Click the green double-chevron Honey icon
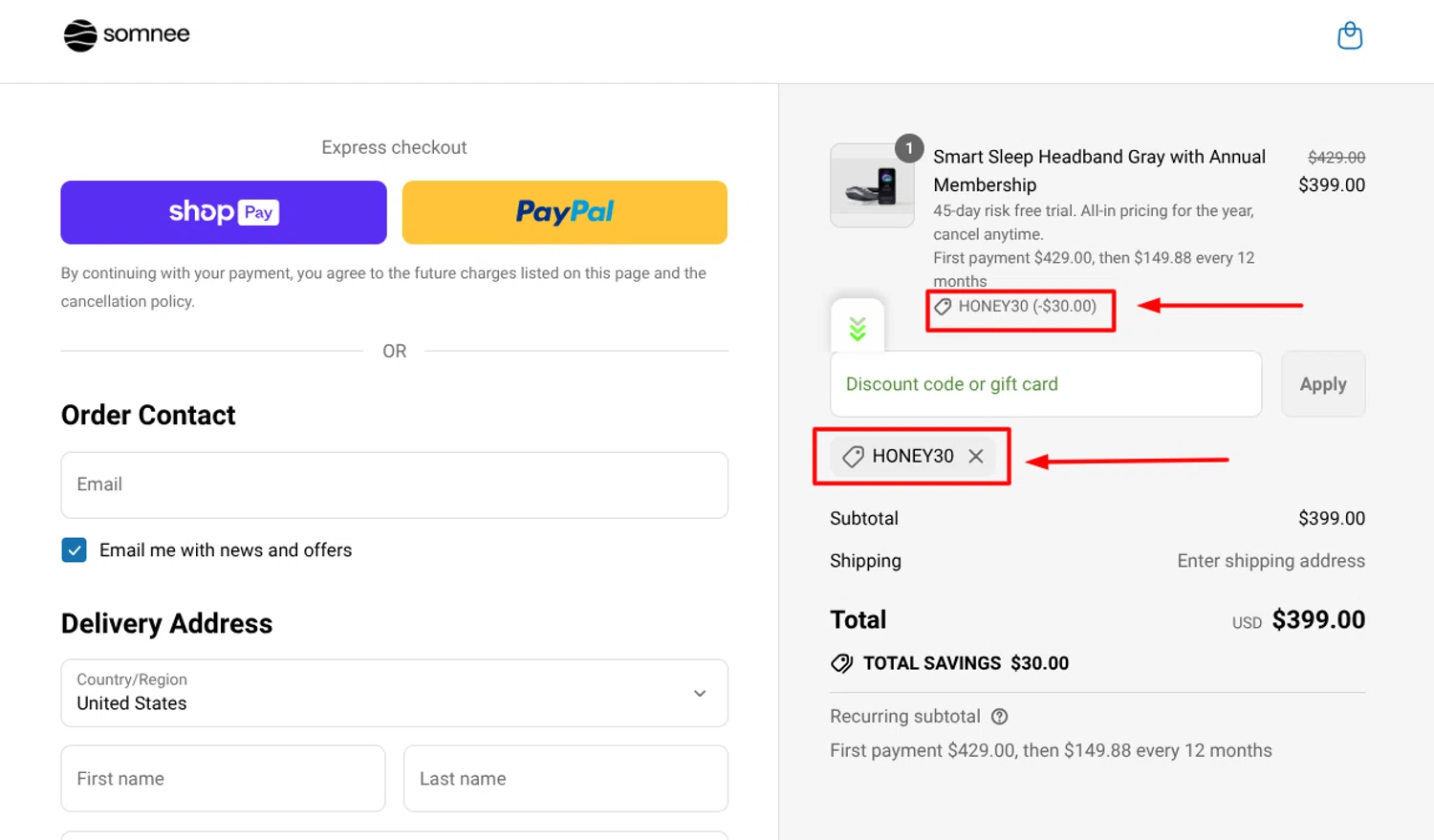1434x840 pixels. 858,329
